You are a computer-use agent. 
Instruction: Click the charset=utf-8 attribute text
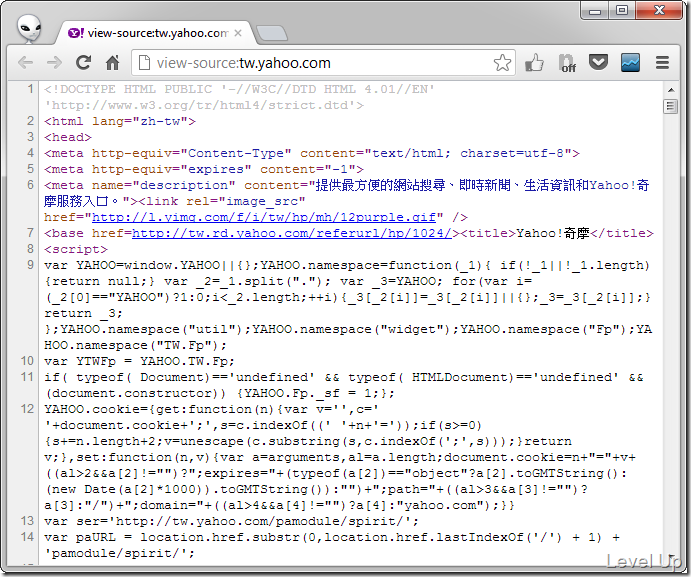pos(515,153)
